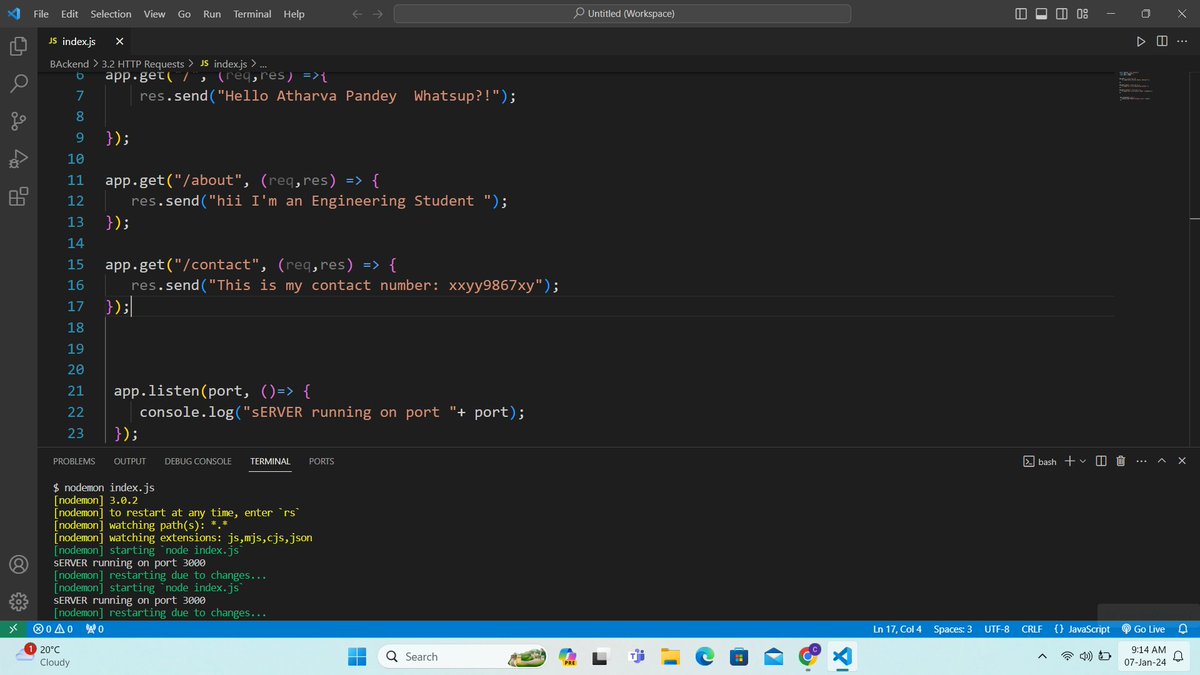Open the Terminal menu in the menu bar

point(251,13)
